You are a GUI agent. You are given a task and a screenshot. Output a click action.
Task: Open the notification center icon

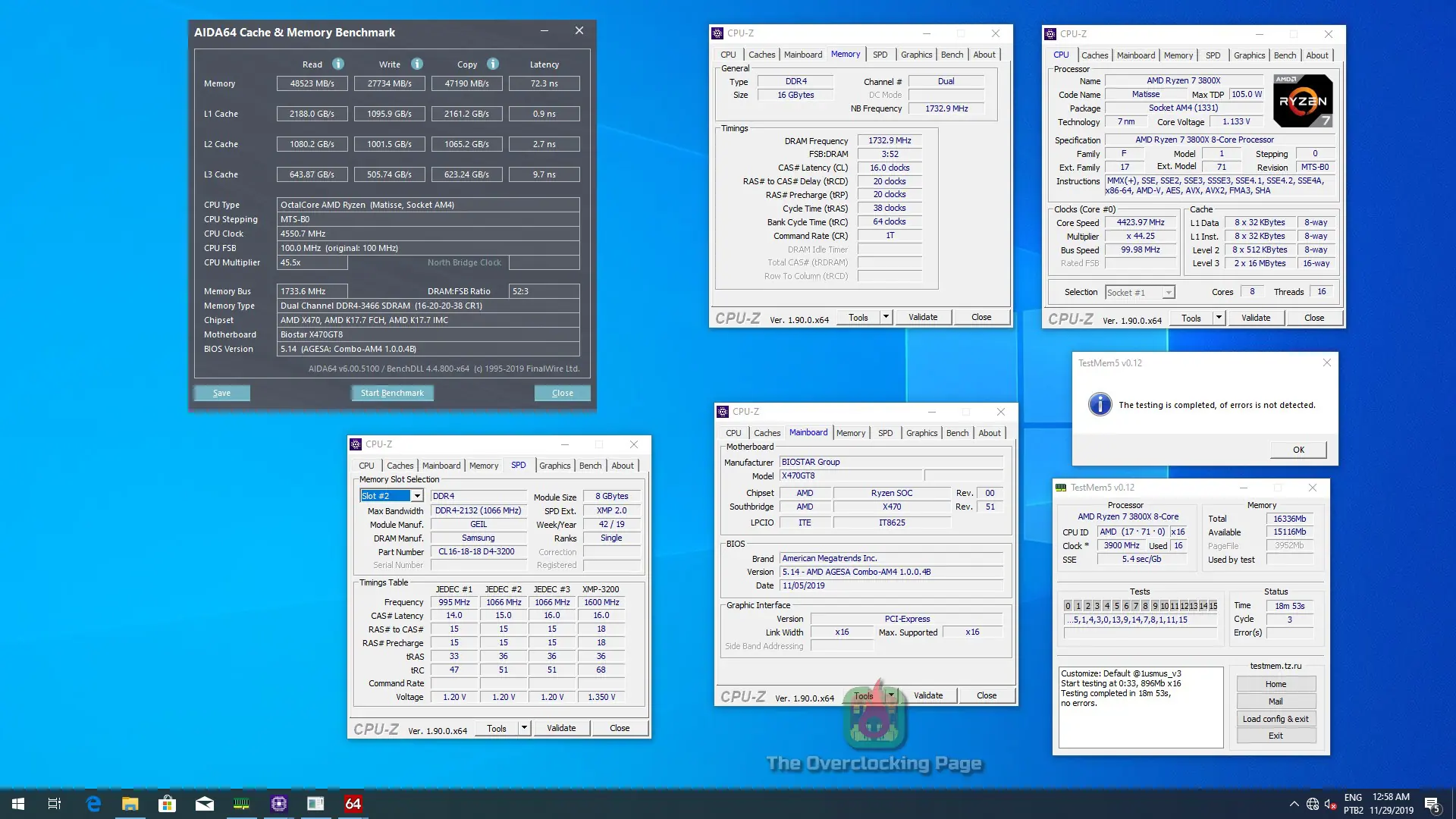[1432, 804]
